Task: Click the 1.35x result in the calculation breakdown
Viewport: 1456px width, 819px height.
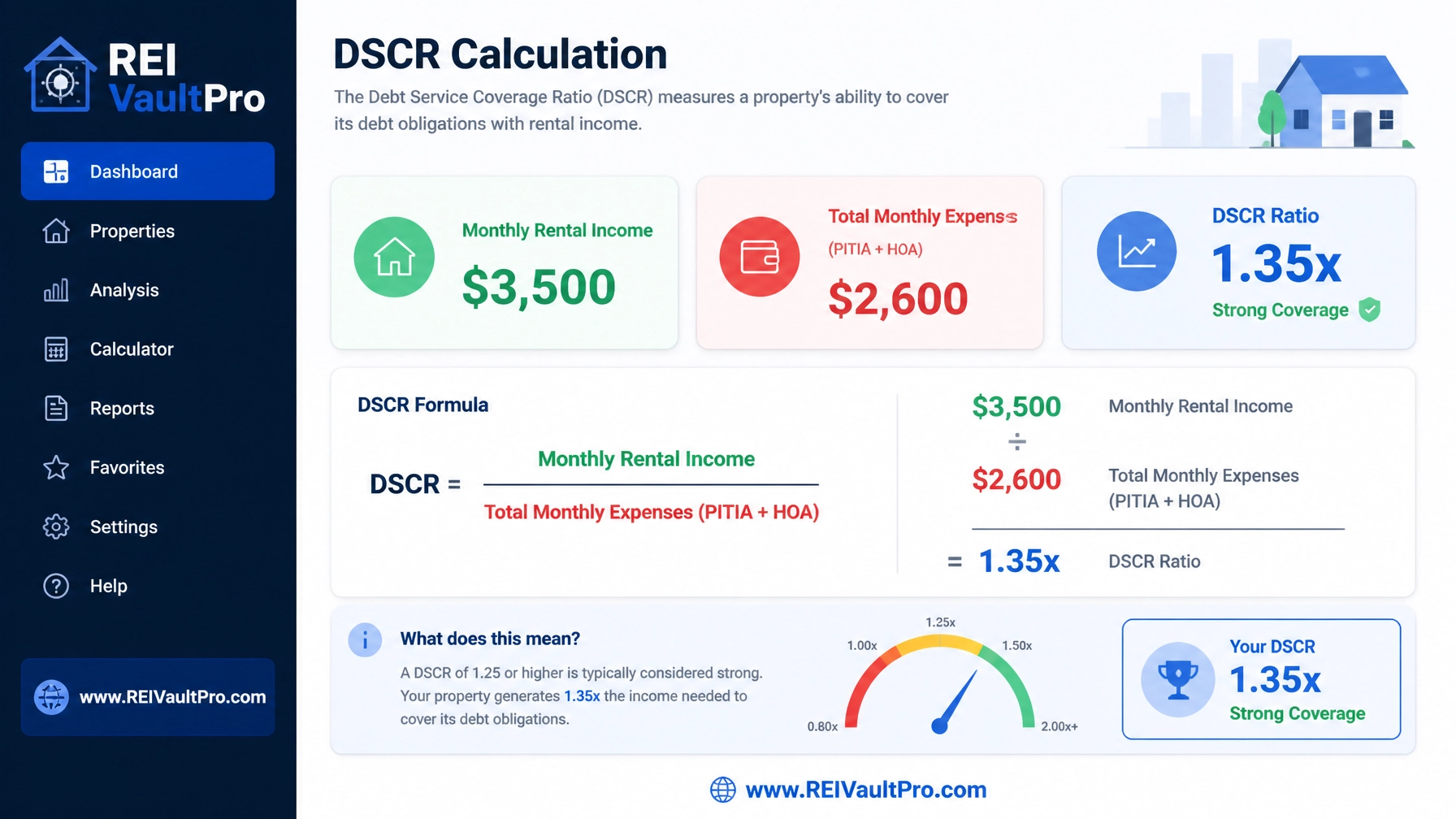Action: 1019,561
